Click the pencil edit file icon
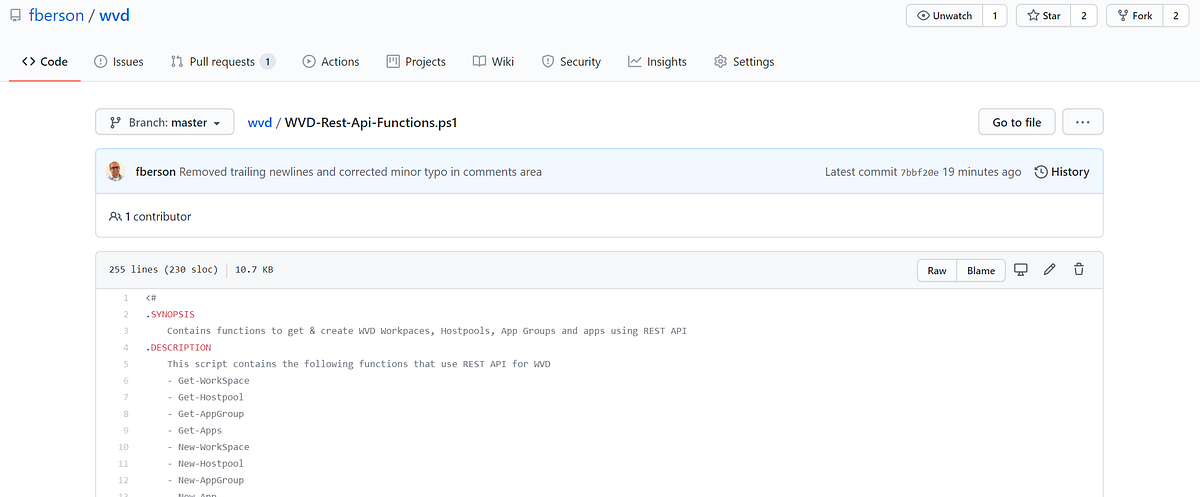 [x=1049, y=270]
